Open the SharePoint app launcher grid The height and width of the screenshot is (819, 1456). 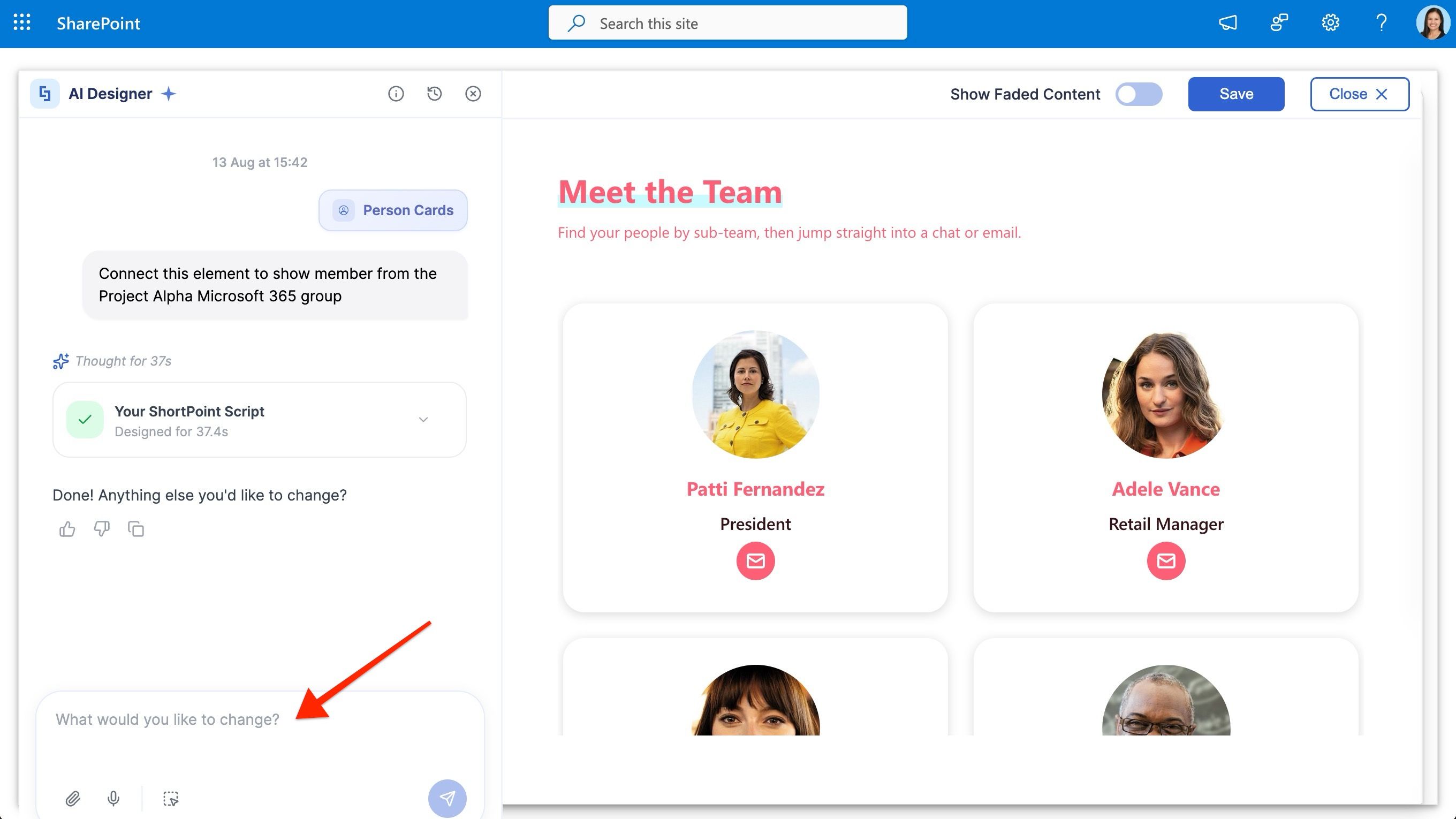click(x=22, y=22)
